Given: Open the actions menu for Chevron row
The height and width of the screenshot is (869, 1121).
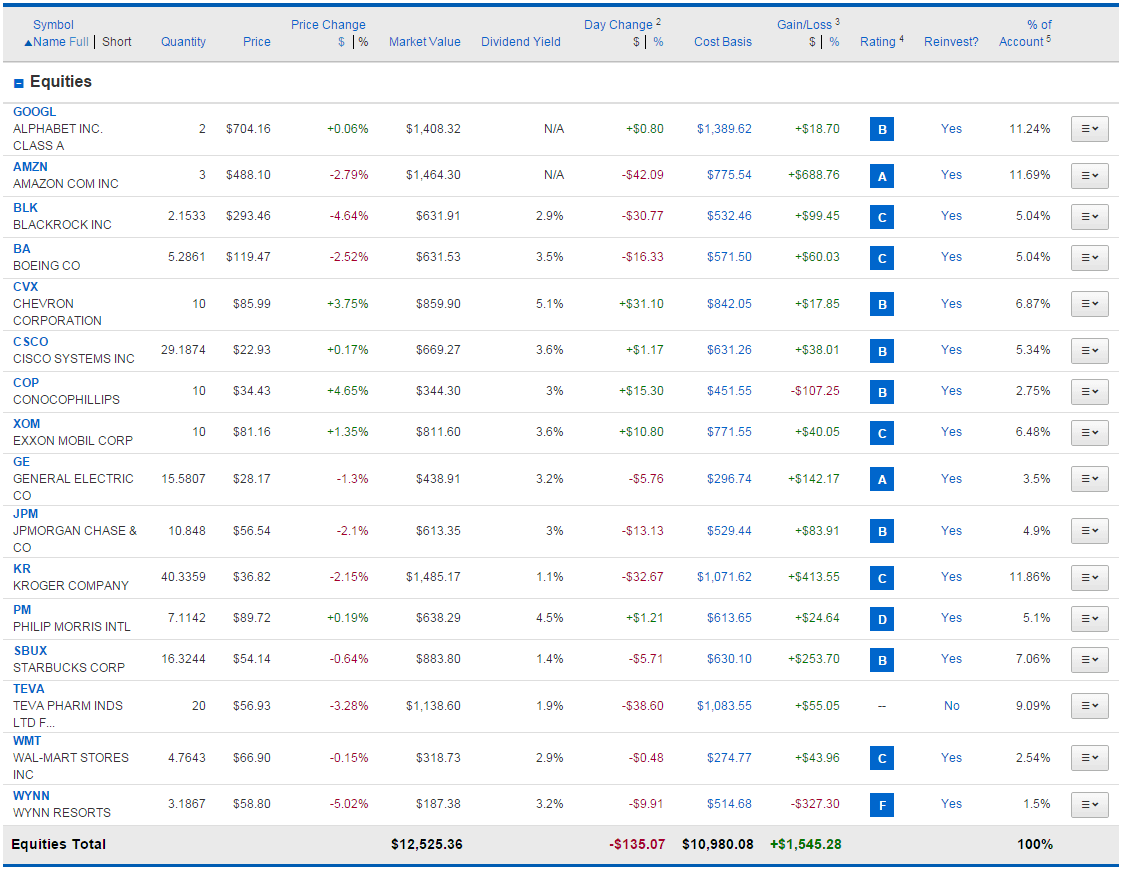Looking at the screenshot, I should (1090, 304).
